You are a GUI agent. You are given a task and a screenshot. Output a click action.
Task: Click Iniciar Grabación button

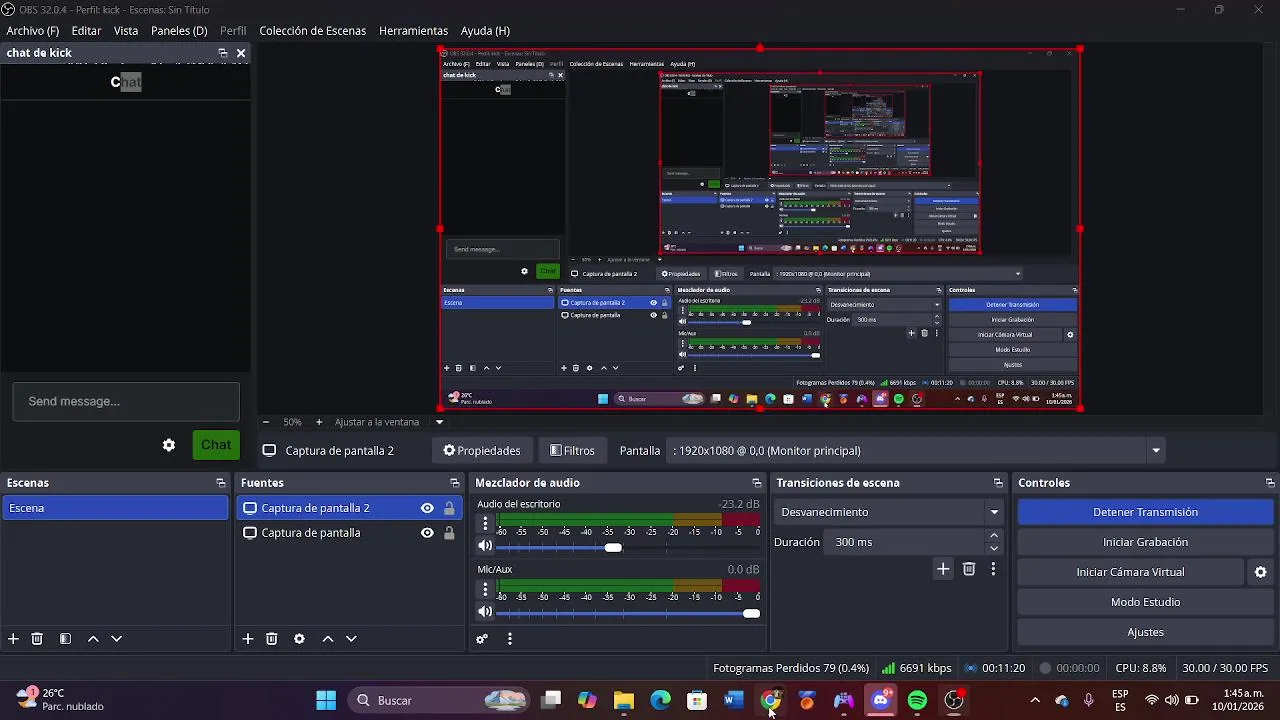(x=1145, y=542)
